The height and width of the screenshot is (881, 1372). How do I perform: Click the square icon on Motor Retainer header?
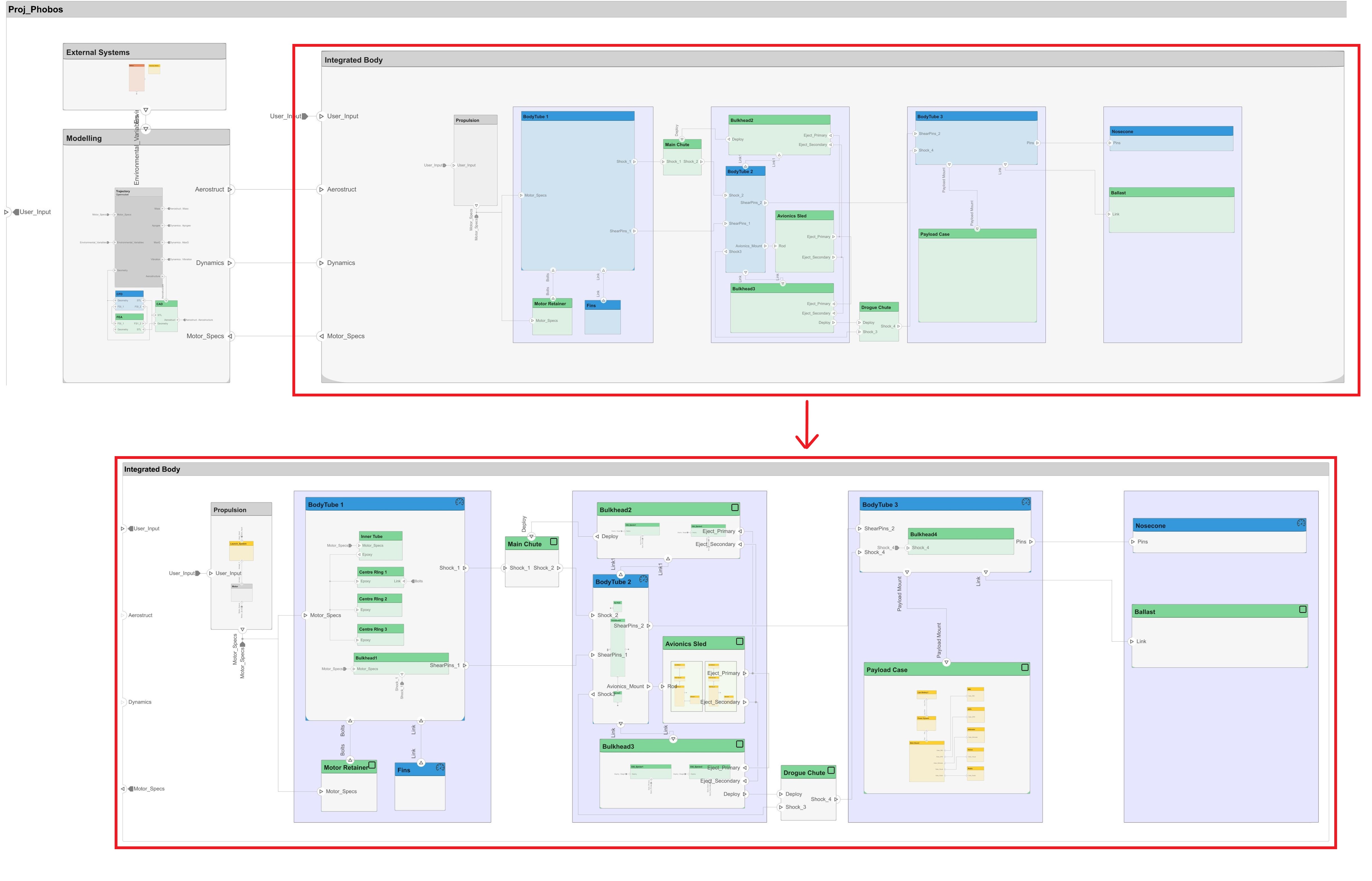pos(372,765)
